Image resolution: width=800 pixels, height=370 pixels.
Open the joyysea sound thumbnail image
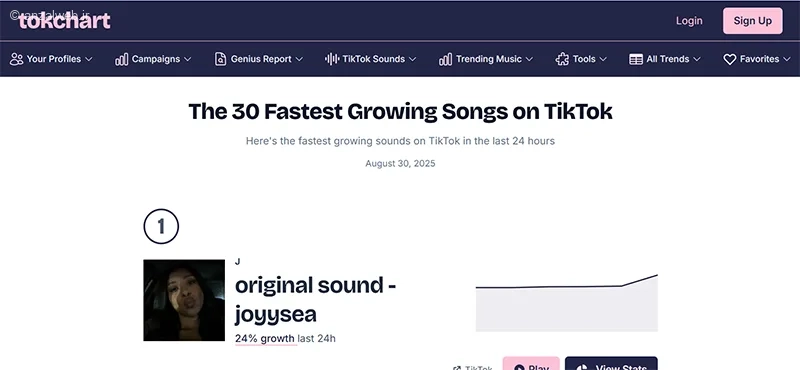tap(184, 300)
